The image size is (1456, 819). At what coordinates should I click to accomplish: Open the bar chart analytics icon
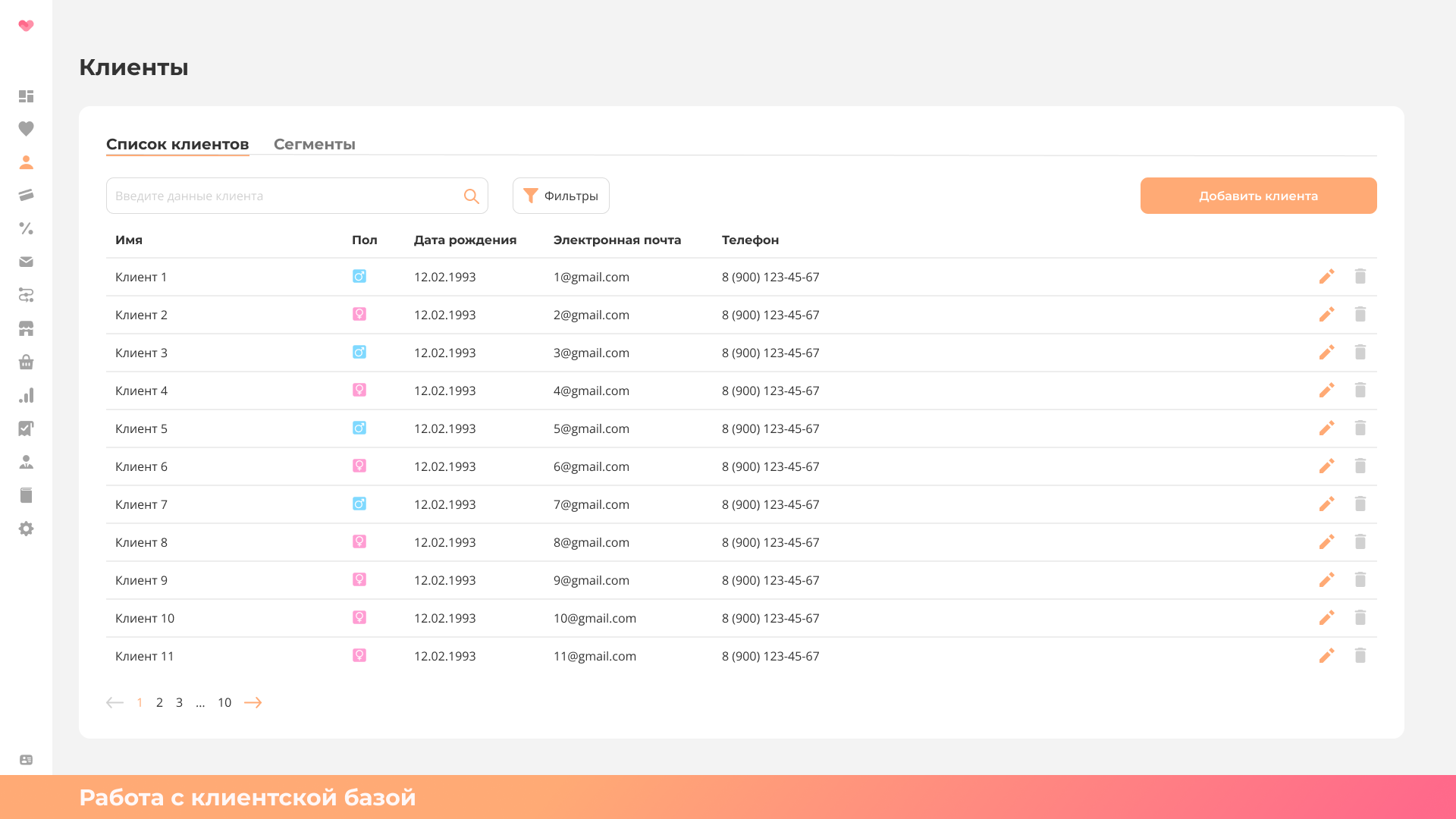(x=26, y=395)
